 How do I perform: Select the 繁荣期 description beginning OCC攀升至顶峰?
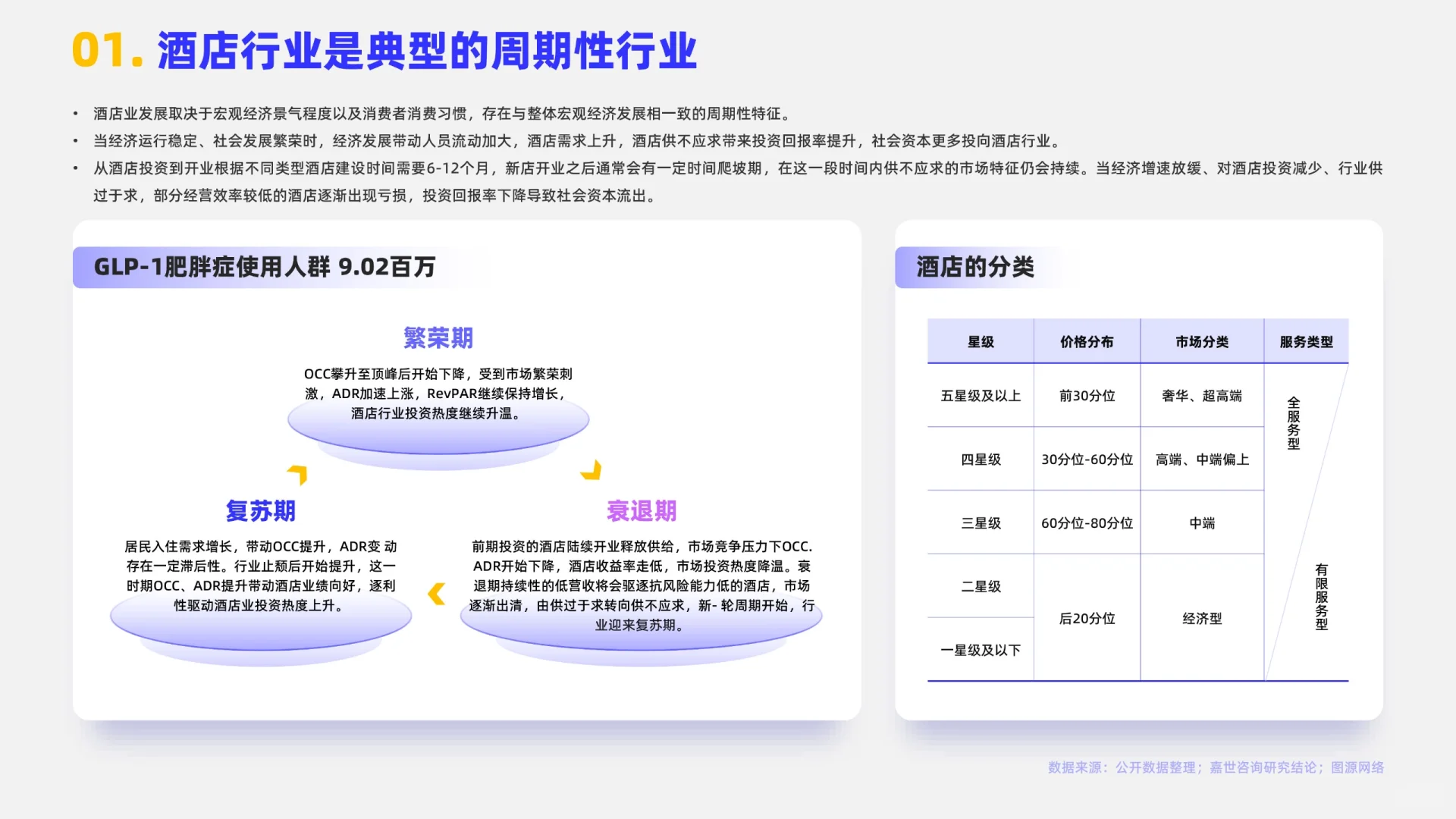pos(438,394)
